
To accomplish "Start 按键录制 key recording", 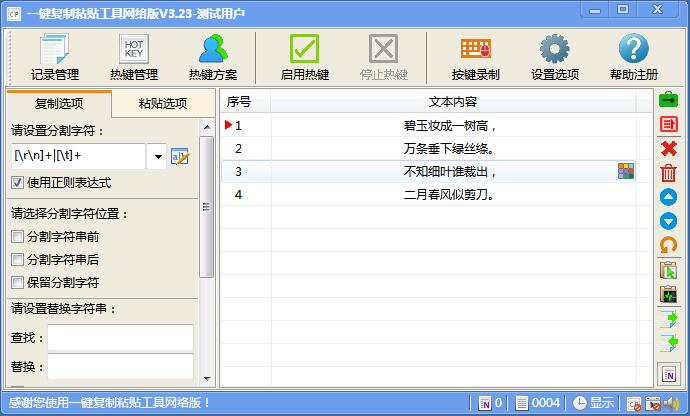I will (x=475, y=56).
